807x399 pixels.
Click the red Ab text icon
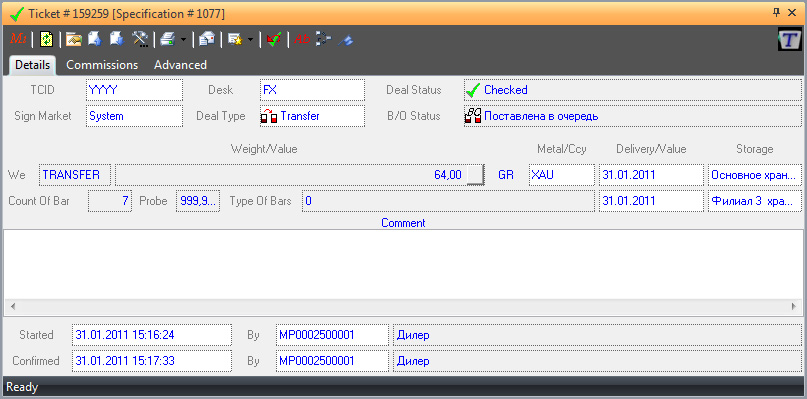(x=302, y=39)
